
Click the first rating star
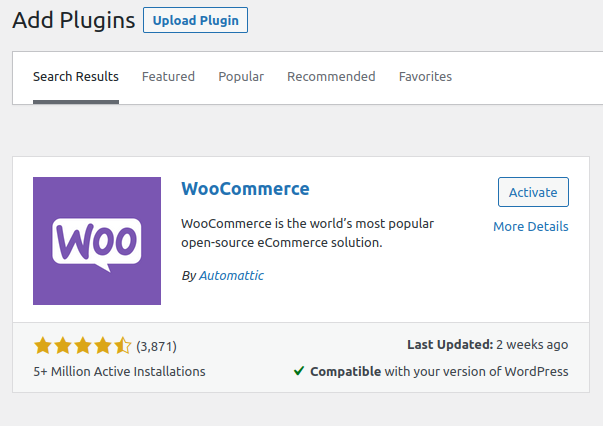click(x=43, y=345)
